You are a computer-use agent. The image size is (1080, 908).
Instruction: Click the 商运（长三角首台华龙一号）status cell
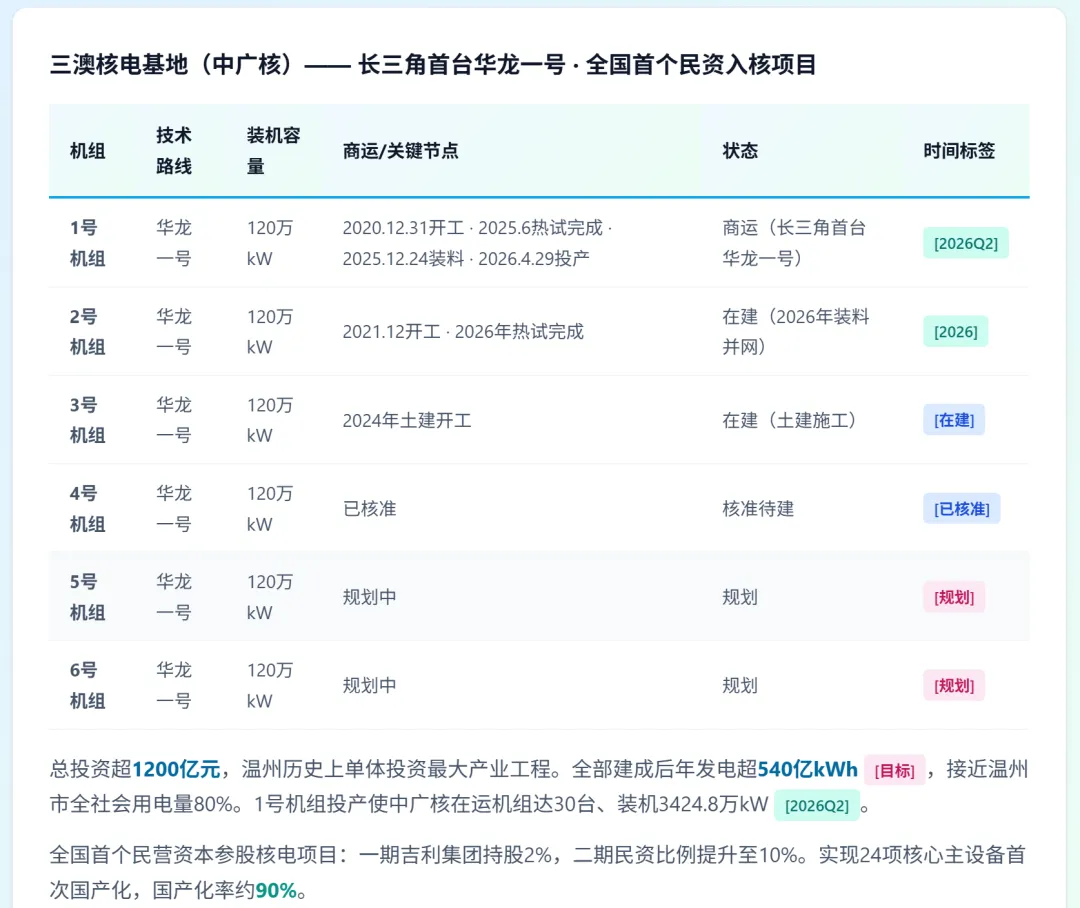click(794, 243)
